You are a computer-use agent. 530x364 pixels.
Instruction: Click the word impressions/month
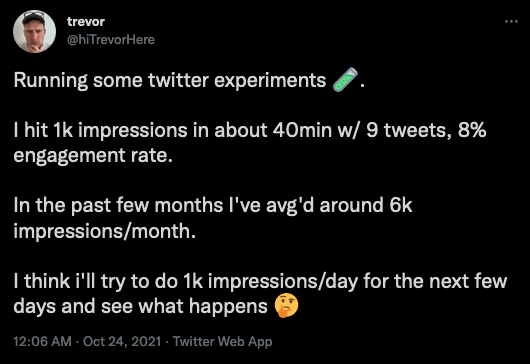[x=105, y=231]
